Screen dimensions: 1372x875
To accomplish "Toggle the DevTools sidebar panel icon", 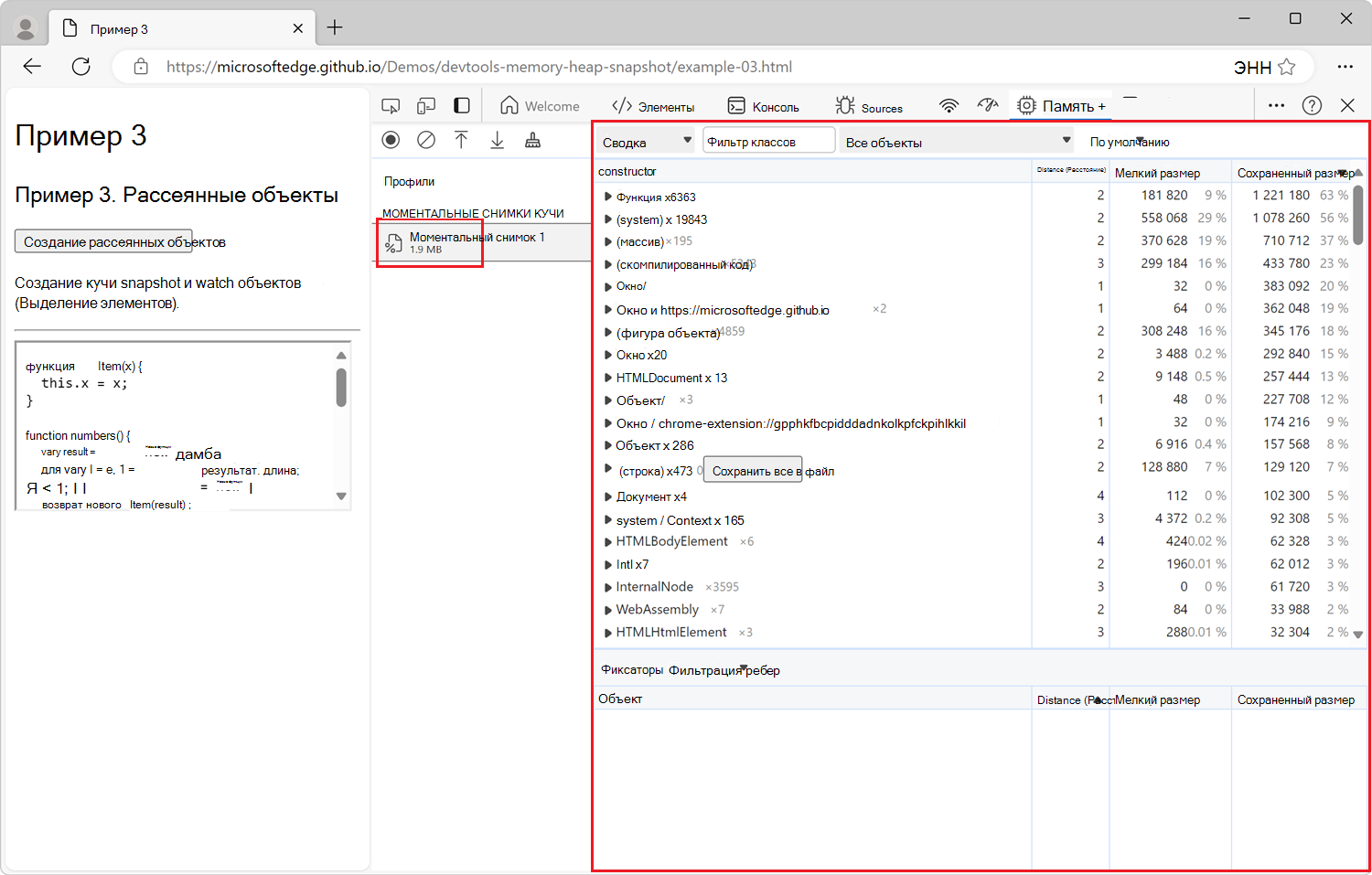I will click(462, 106).
